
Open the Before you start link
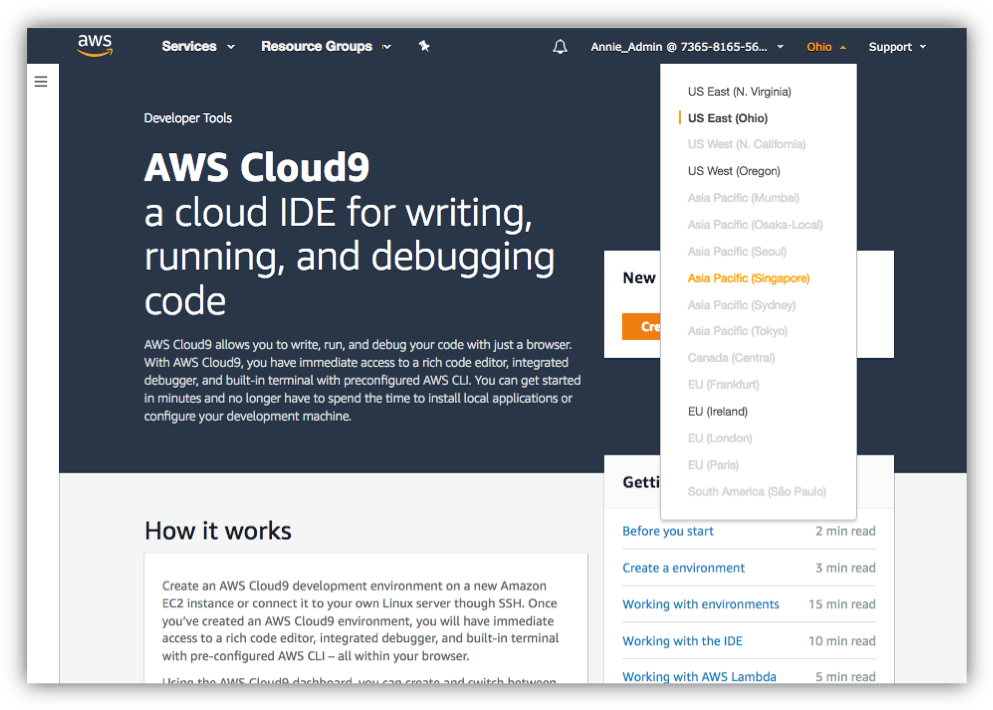click(x=667, y=531)
